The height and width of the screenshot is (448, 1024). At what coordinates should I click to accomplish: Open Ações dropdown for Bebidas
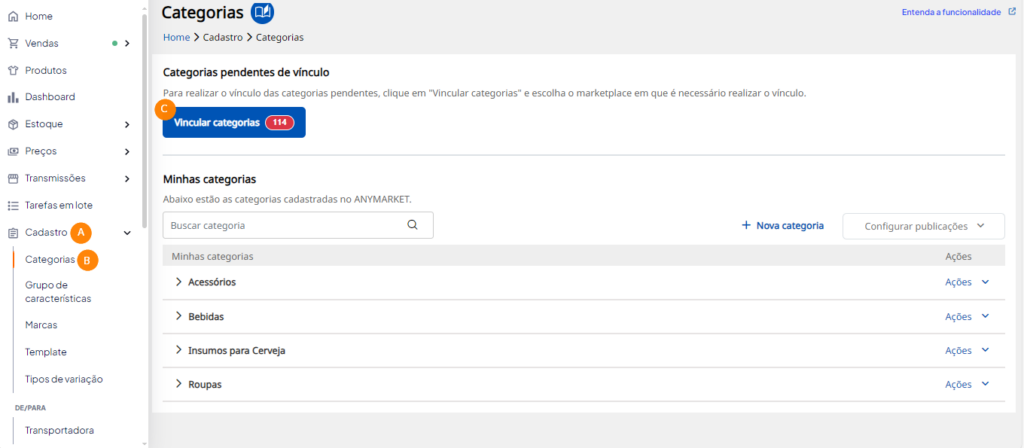967,316
